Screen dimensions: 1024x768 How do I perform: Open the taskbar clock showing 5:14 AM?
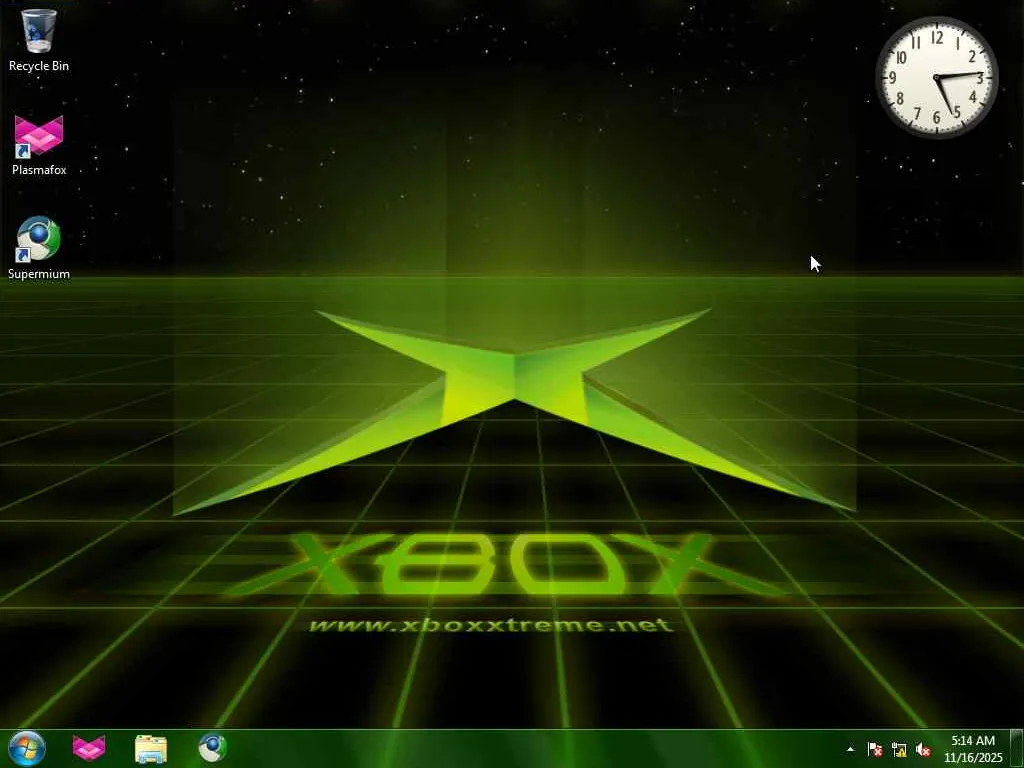coord(973,749)
